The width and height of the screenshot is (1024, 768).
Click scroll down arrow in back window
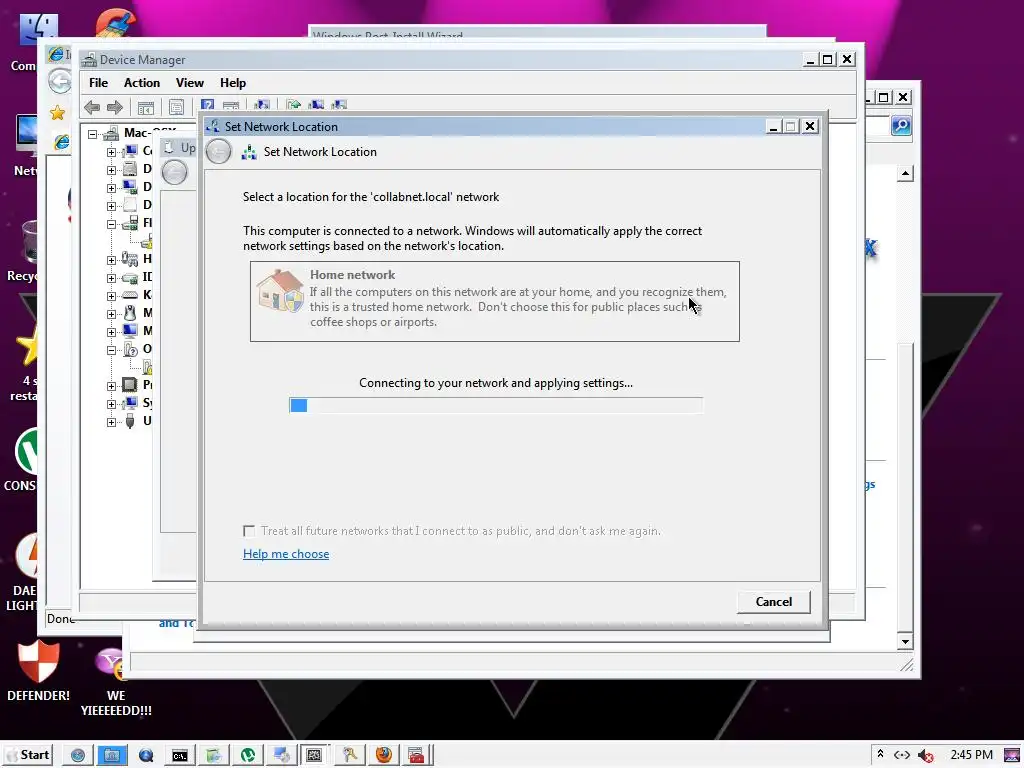tap(905, 641)
